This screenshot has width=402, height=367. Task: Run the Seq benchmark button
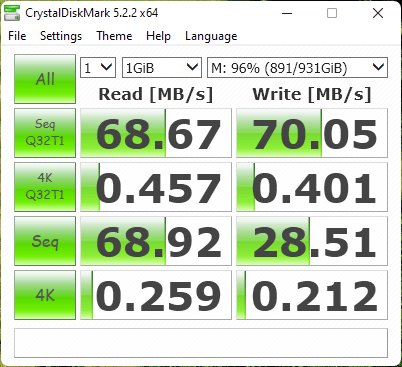pyautogui.click(x=45, y=241)
